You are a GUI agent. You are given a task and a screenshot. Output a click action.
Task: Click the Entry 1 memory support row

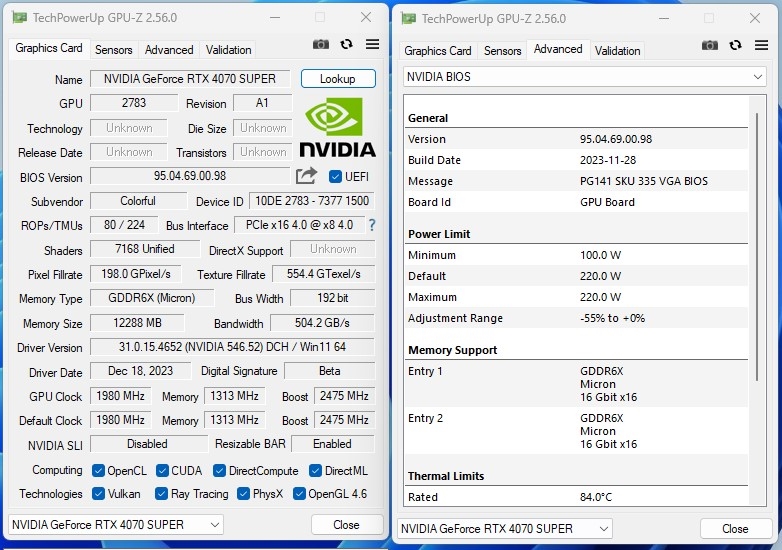(577, 384)
